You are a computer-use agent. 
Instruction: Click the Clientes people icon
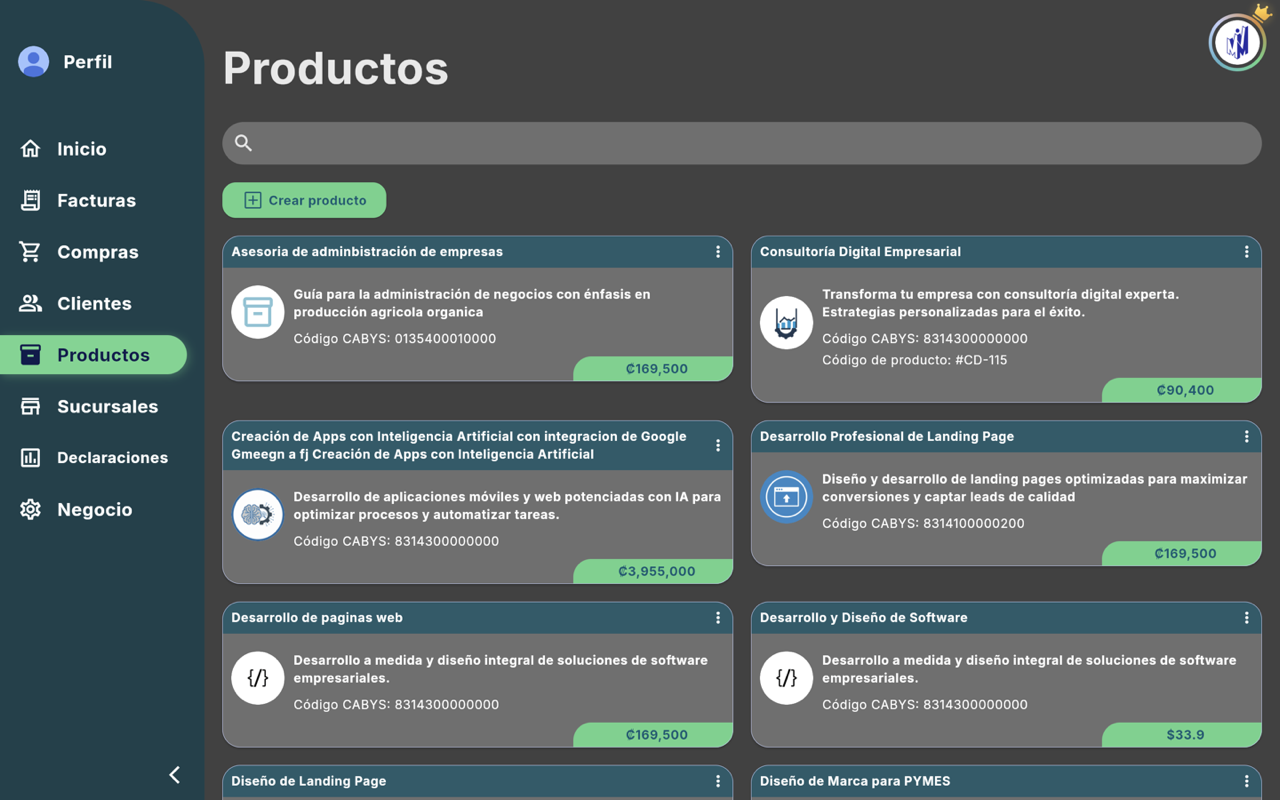click(x=31, y=303)
